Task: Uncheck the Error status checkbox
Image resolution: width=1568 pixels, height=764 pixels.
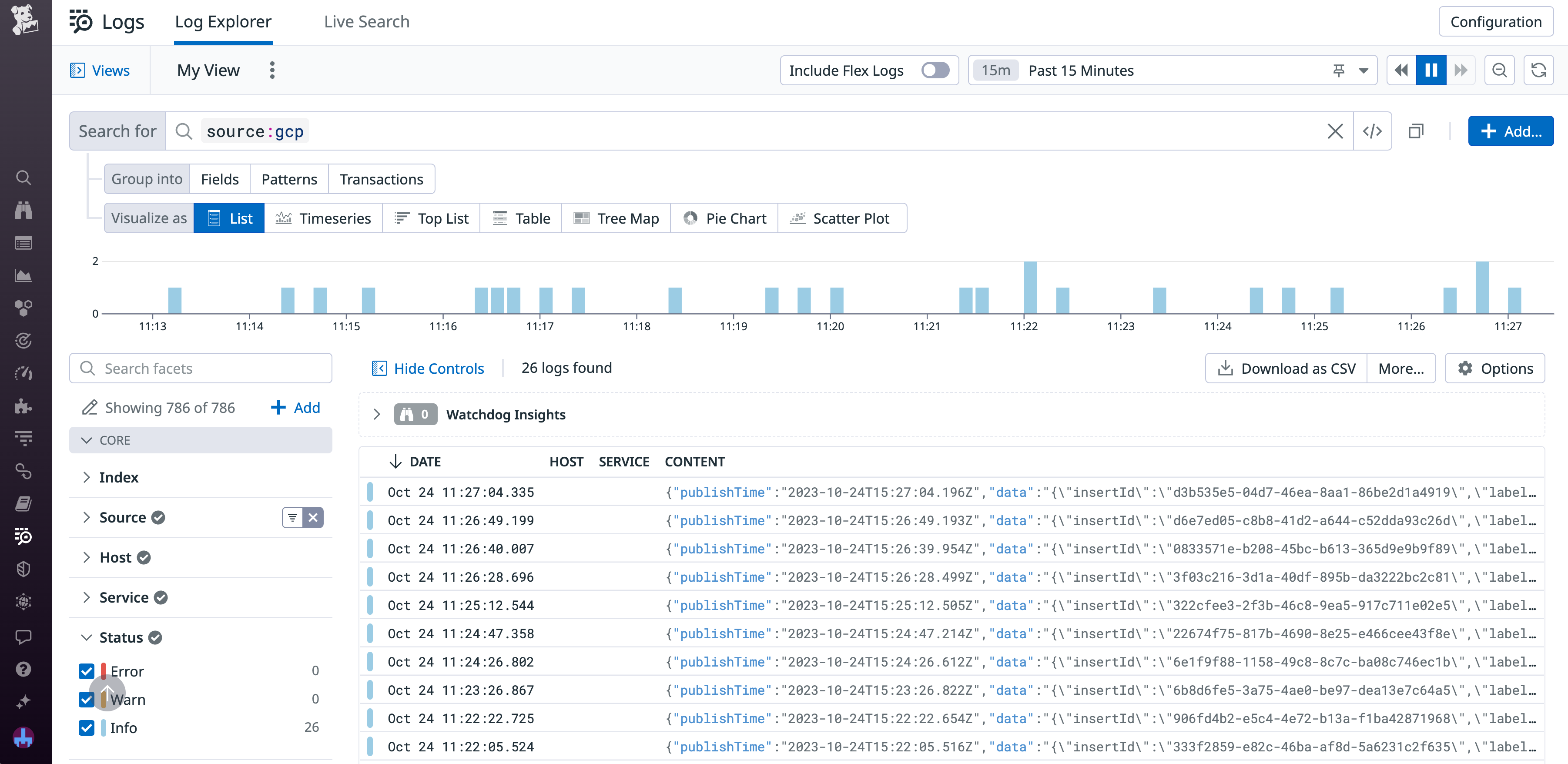Action: (x=87, y=671)
